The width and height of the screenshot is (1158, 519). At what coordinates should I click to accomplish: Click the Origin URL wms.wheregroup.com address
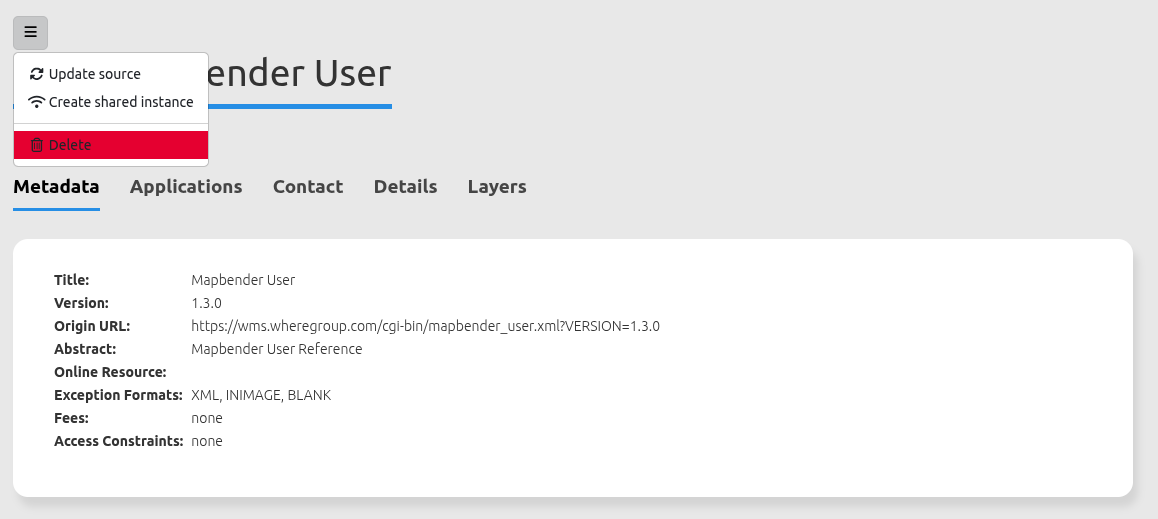(x=425, y=326)
